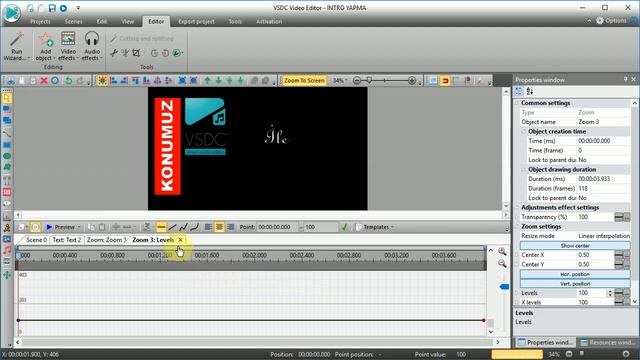The image size is (640, 360).
Task: Click the Point time input field
Action: tap(278, 227)
